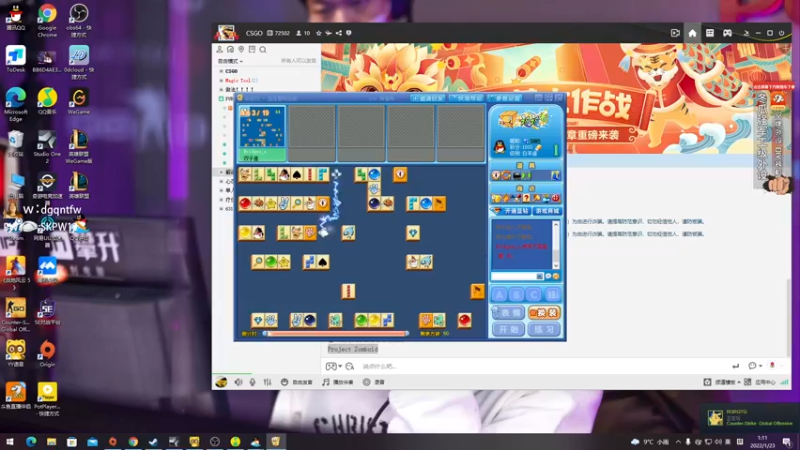Open 应用中心 in YY bottom bar
This screenshot has width=800, height=450.
point(760,382)
